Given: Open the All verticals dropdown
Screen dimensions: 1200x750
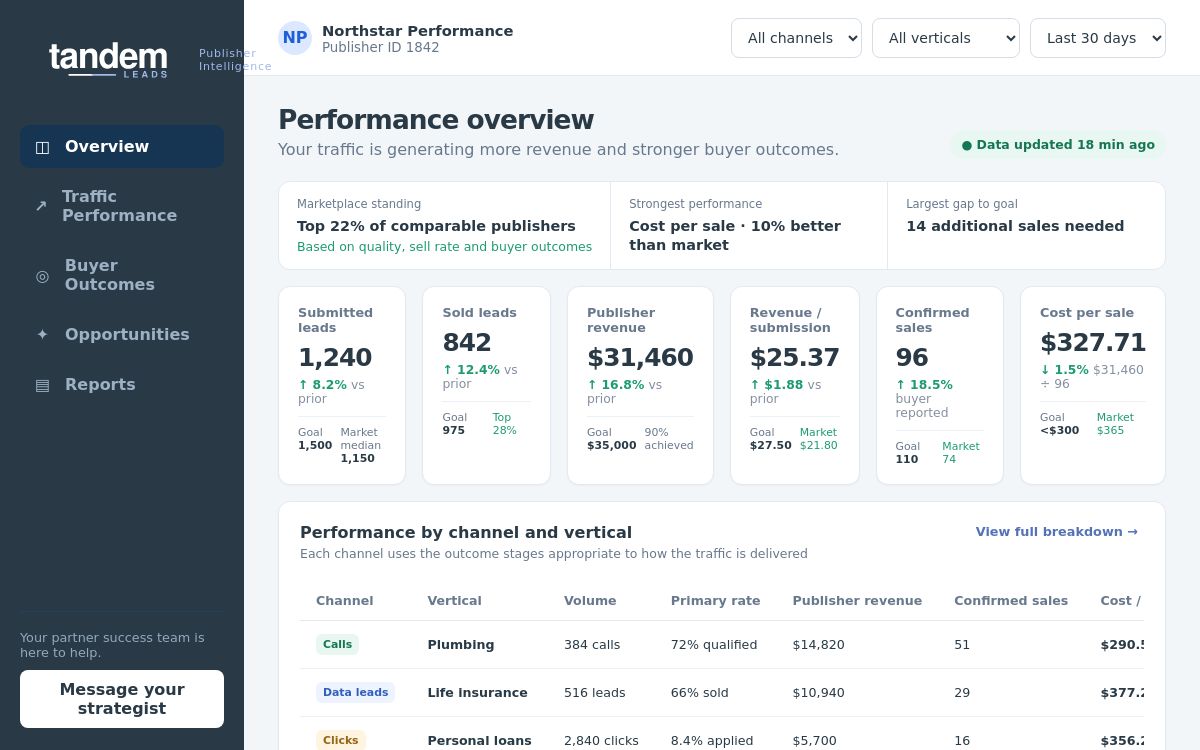Looking at the screenshot, I should (946, 38).
